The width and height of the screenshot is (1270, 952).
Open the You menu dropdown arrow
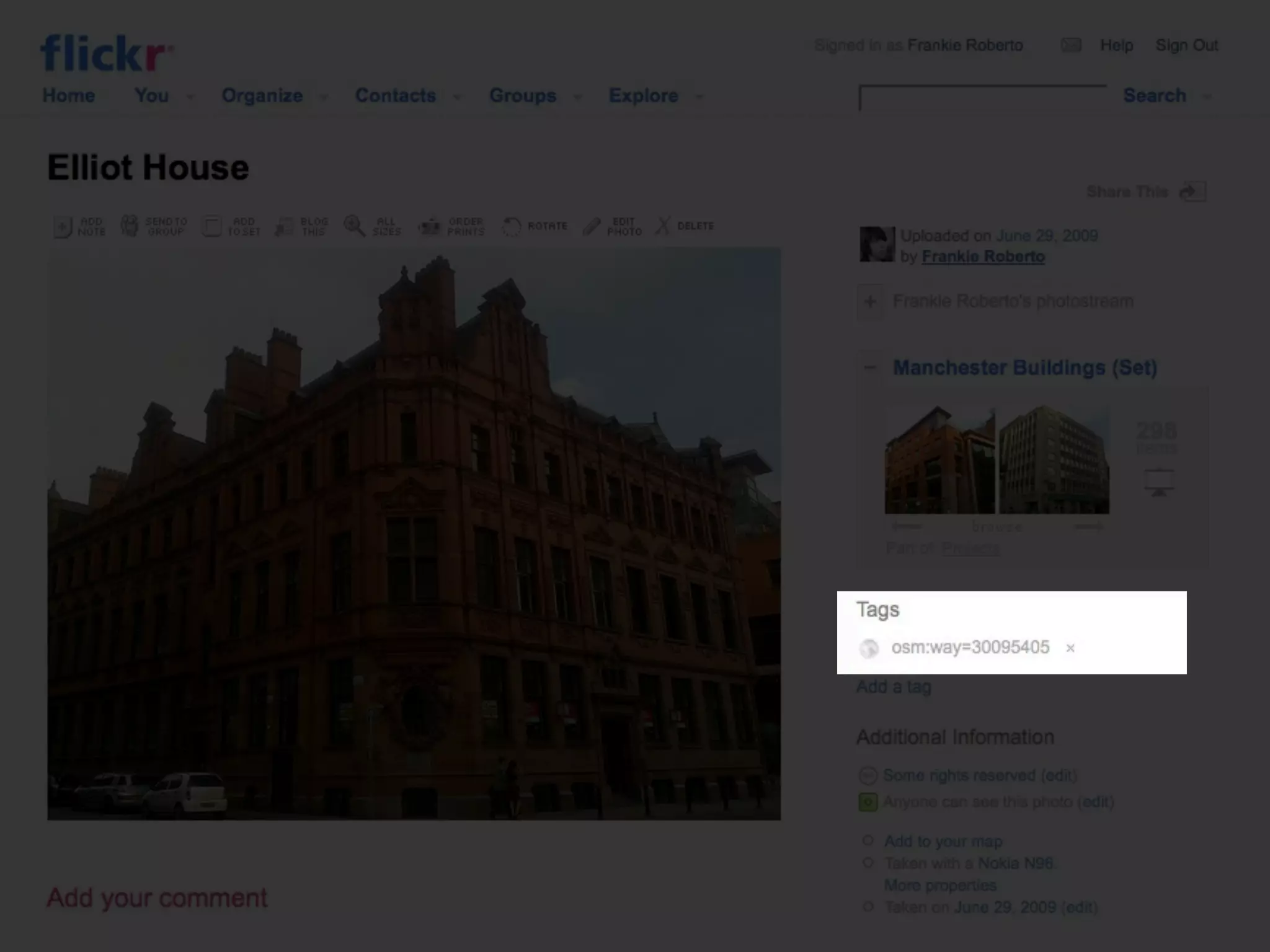(190, 97)
